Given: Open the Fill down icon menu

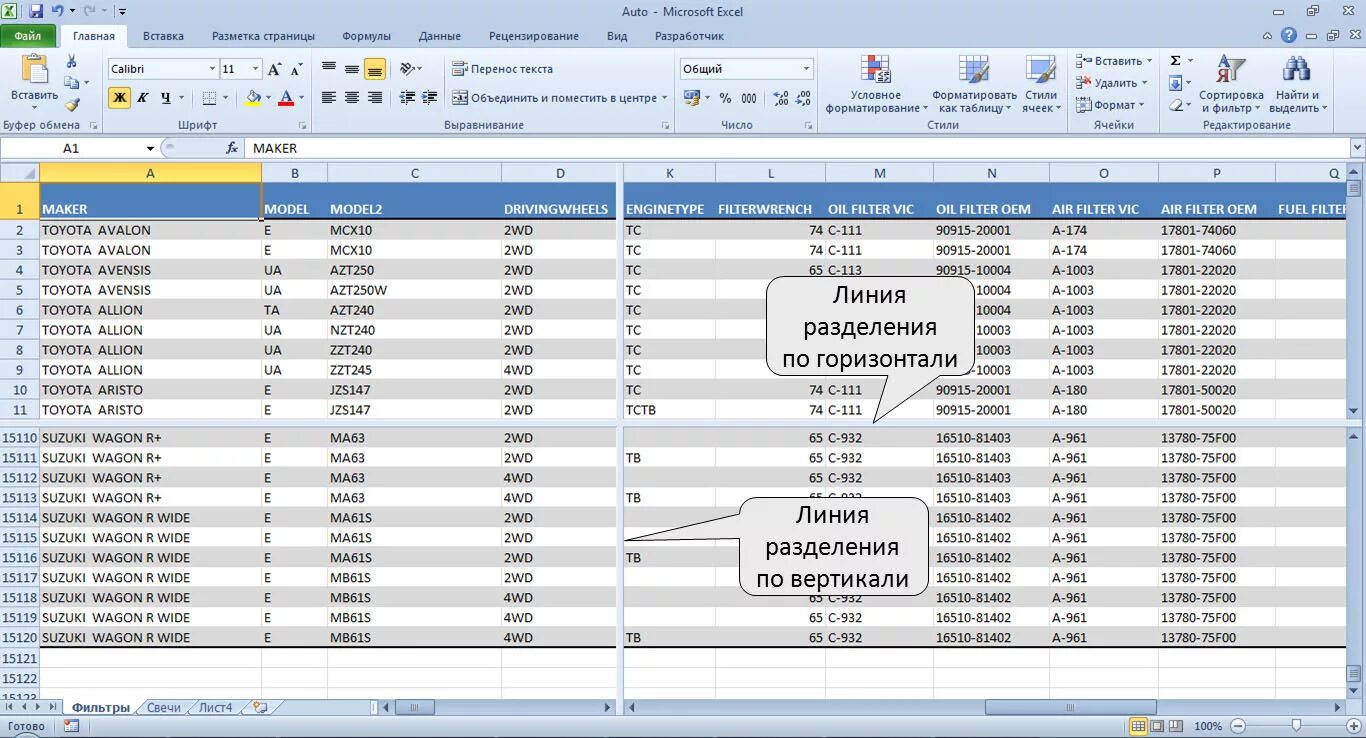Looking at the screenshot, I should [1176, 83].
